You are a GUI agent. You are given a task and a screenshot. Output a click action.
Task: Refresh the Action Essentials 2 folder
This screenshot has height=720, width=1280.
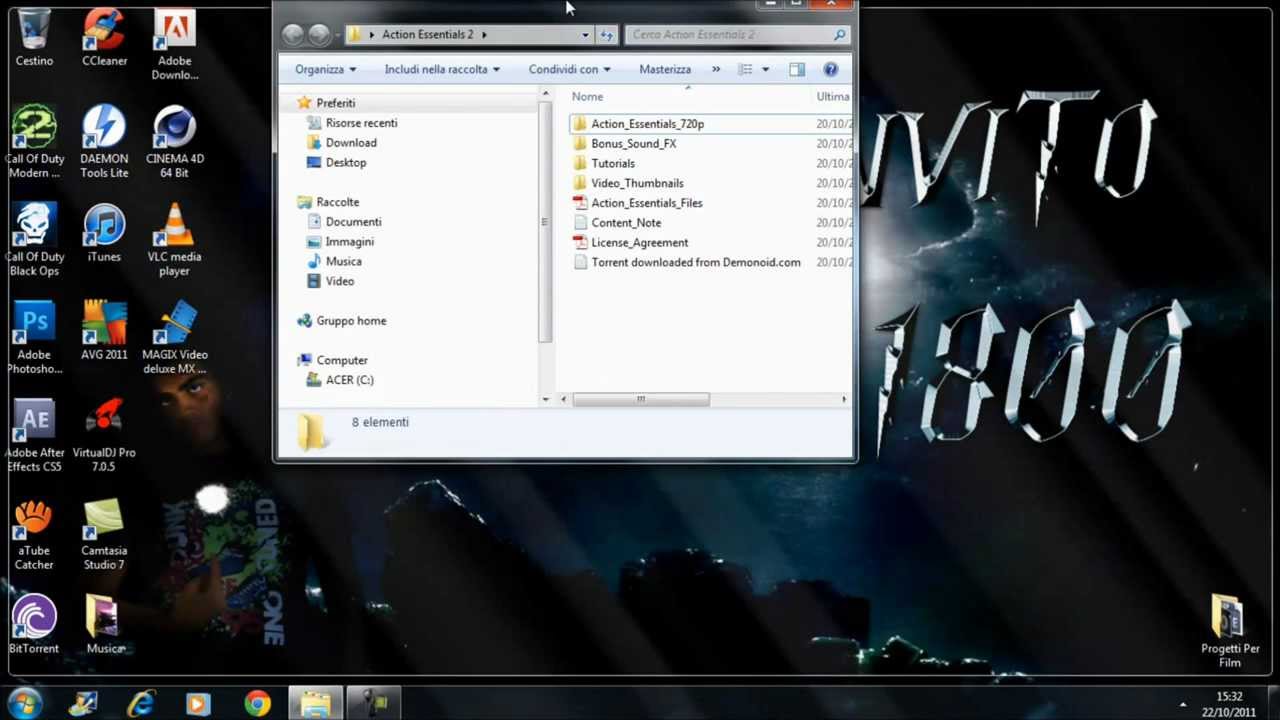click(606, 34)
